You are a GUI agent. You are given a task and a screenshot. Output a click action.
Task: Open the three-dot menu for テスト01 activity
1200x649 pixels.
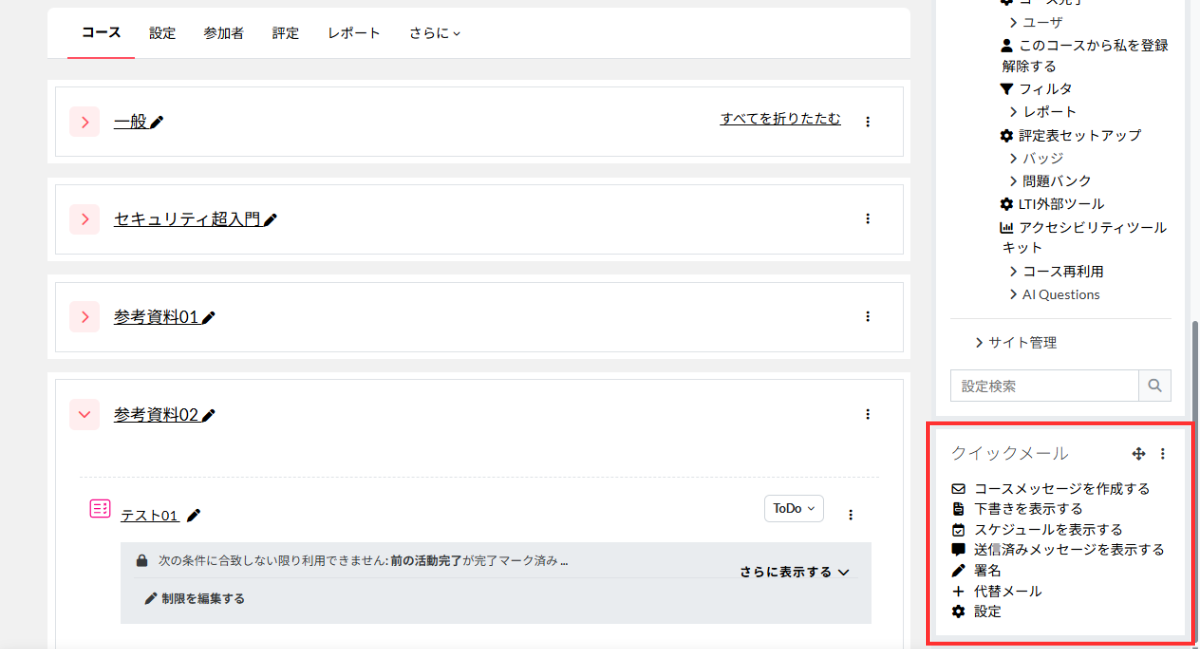pyautogui.click(x=851, y=515)
